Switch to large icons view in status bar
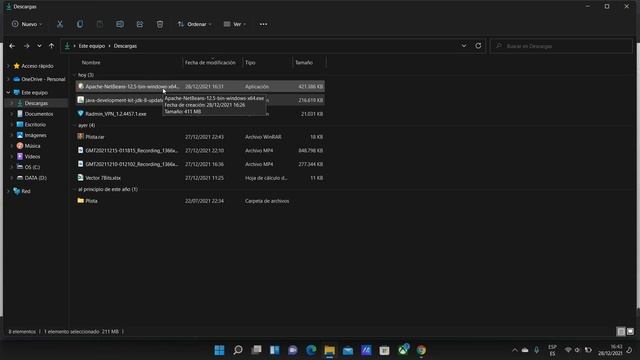Screen dimensions: 640x360 (630, 331)
